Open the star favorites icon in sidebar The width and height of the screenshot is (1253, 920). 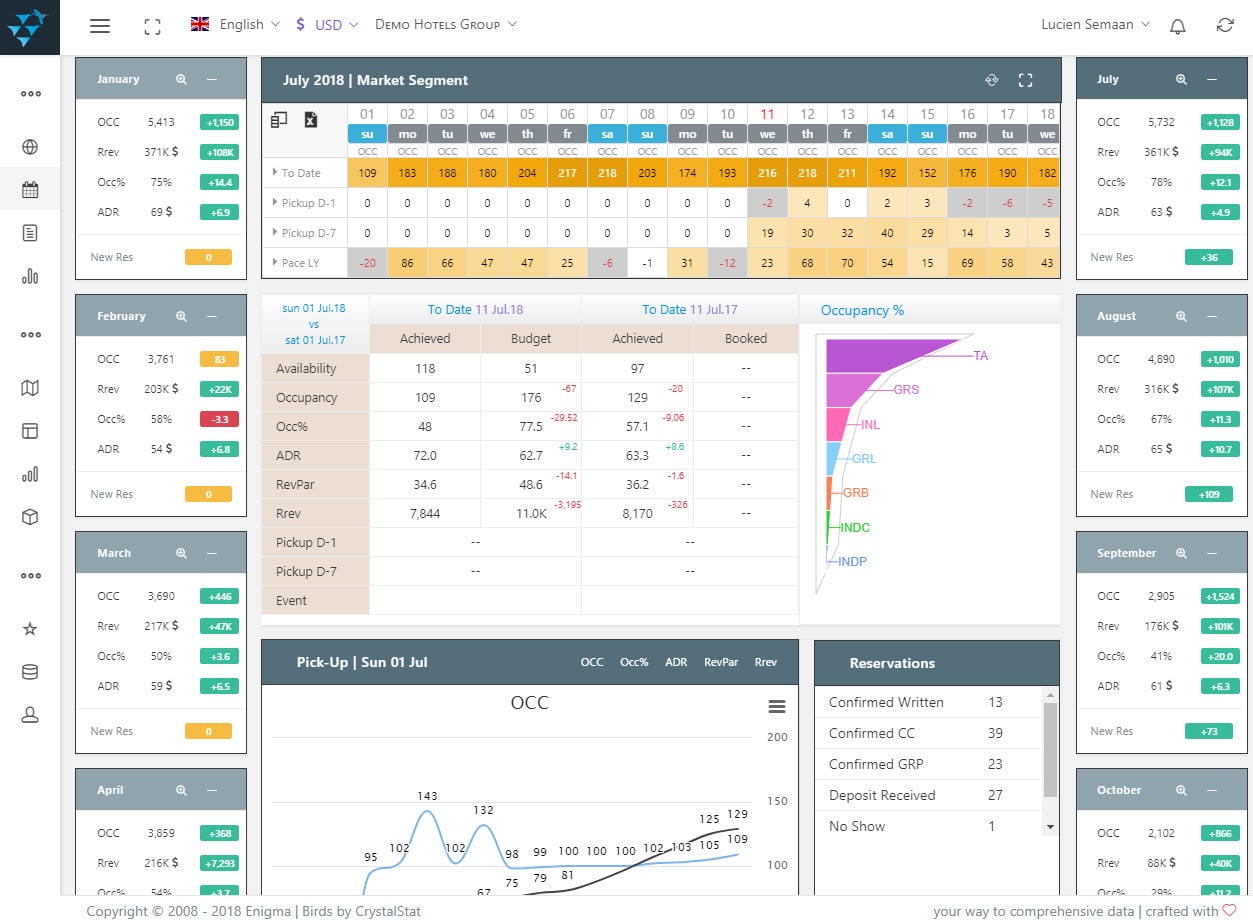coord(30,629)
